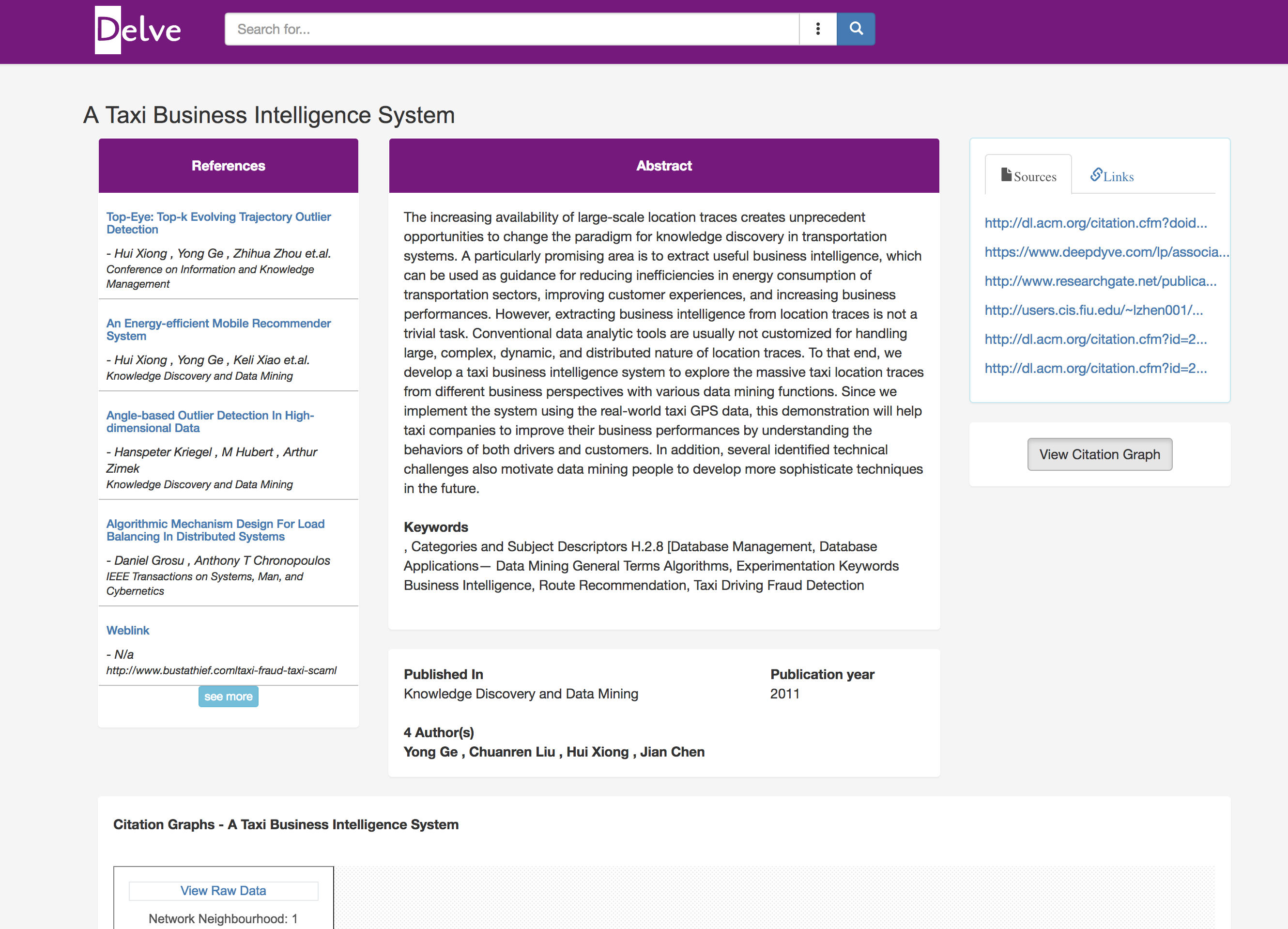Open the last dl.acm.org citation source link

point(1095,368)
